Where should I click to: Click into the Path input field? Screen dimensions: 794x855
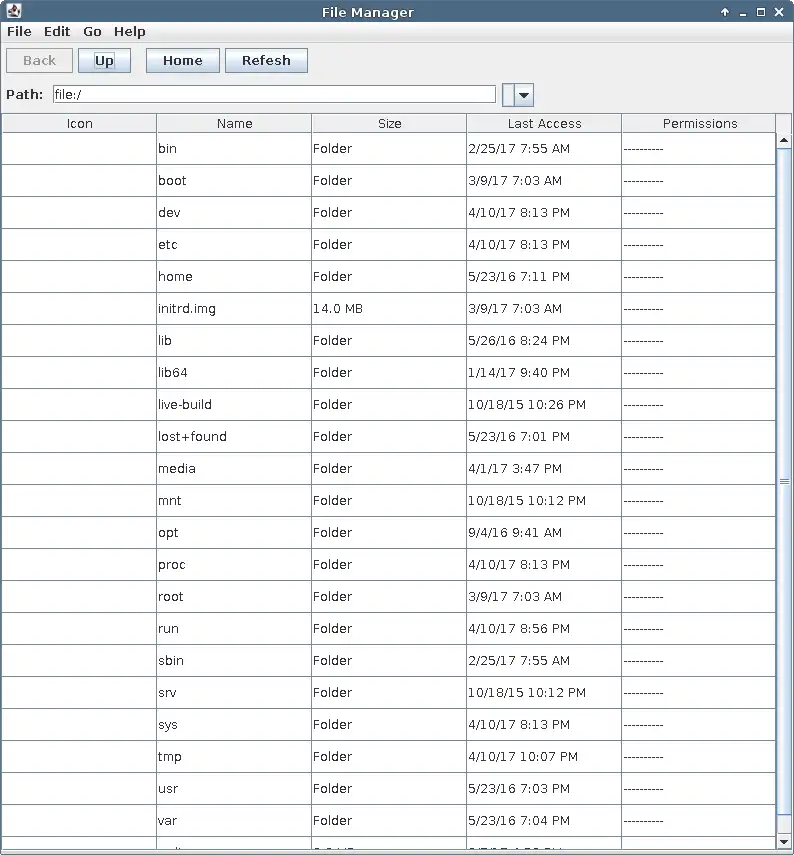click(x=274, y=94)
